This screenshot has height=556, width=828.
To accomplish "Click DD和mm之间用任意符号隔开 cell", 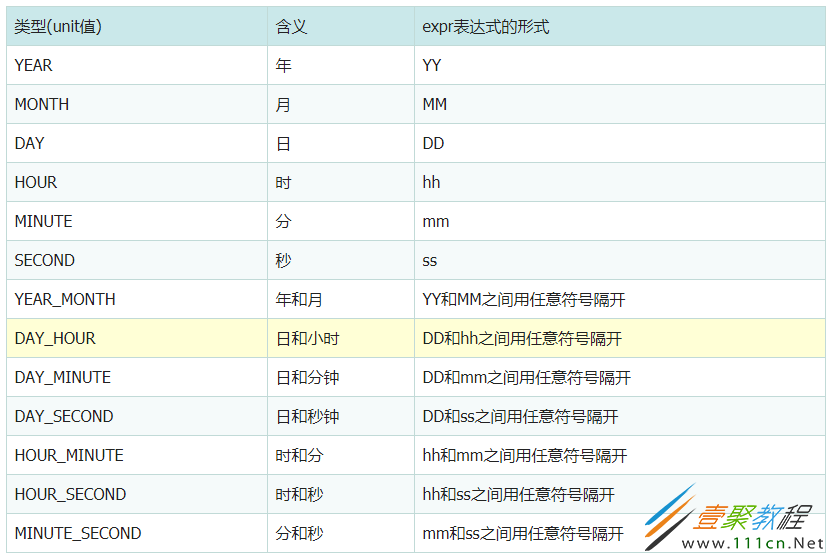I will pyautogui.click(x=620, y=377).
